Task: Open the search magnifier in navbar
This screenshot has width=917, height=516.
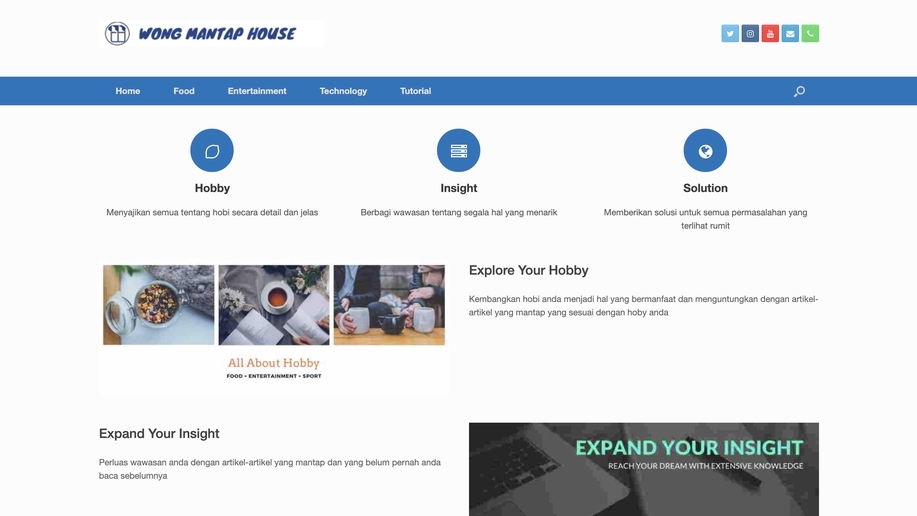Action: [x=799, y=91]
